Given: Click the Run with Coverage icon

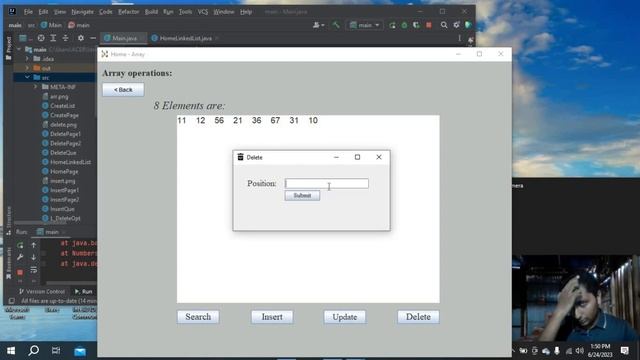Looking at the screenshot, I should pos(416,25).
